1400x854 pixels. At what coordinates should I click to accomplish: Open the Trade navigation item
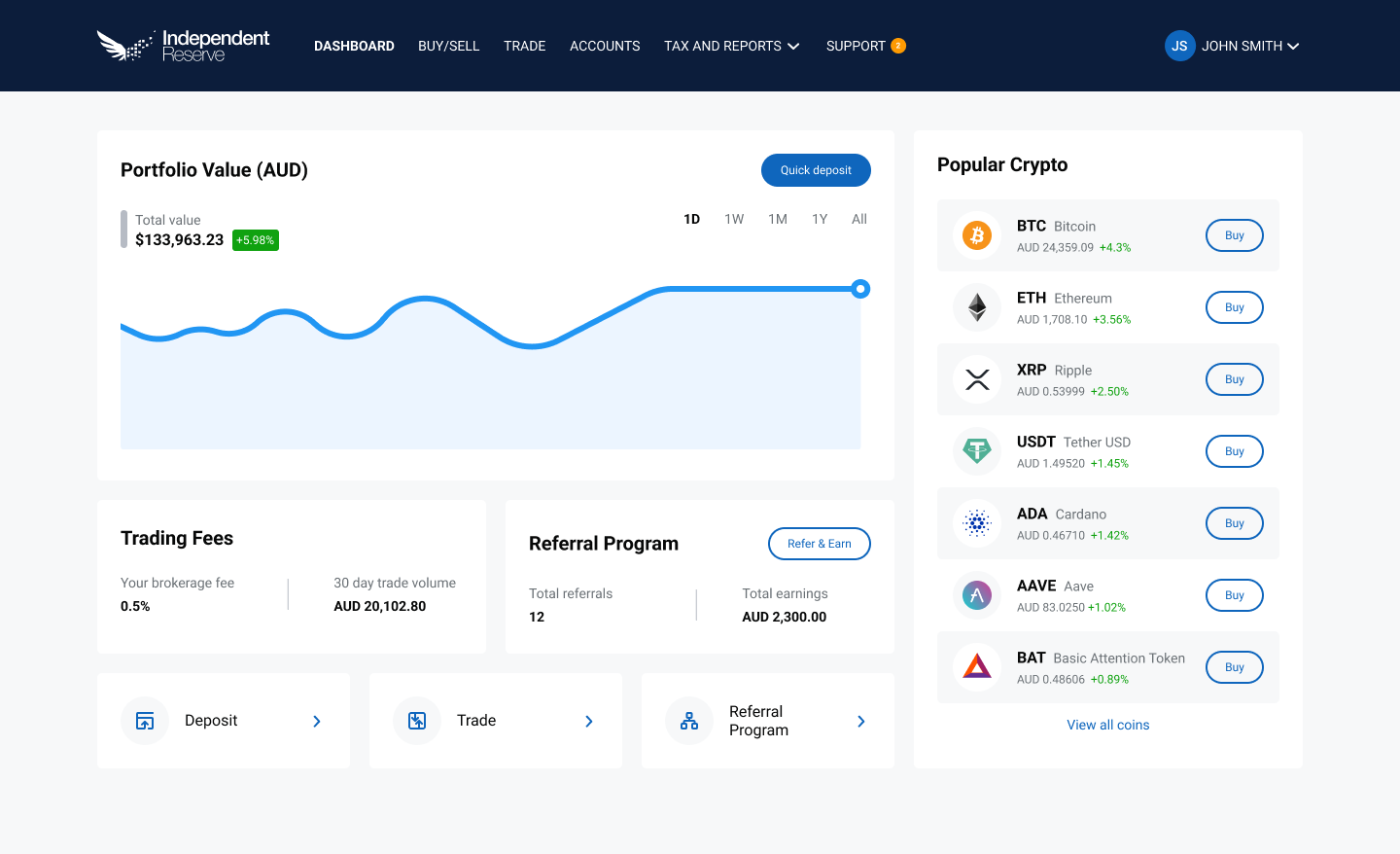(525, 46)
